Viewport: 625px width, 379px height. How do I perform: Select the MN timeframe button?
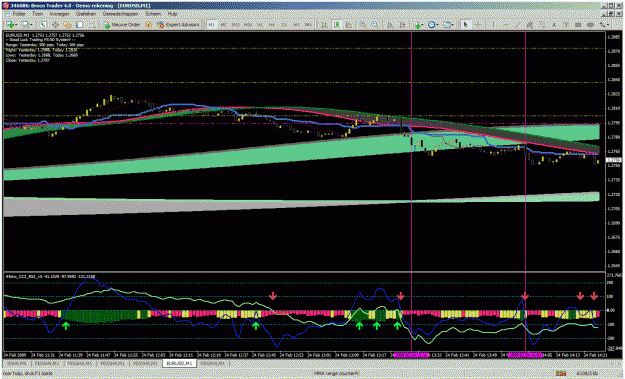click(x=308, y=25)
